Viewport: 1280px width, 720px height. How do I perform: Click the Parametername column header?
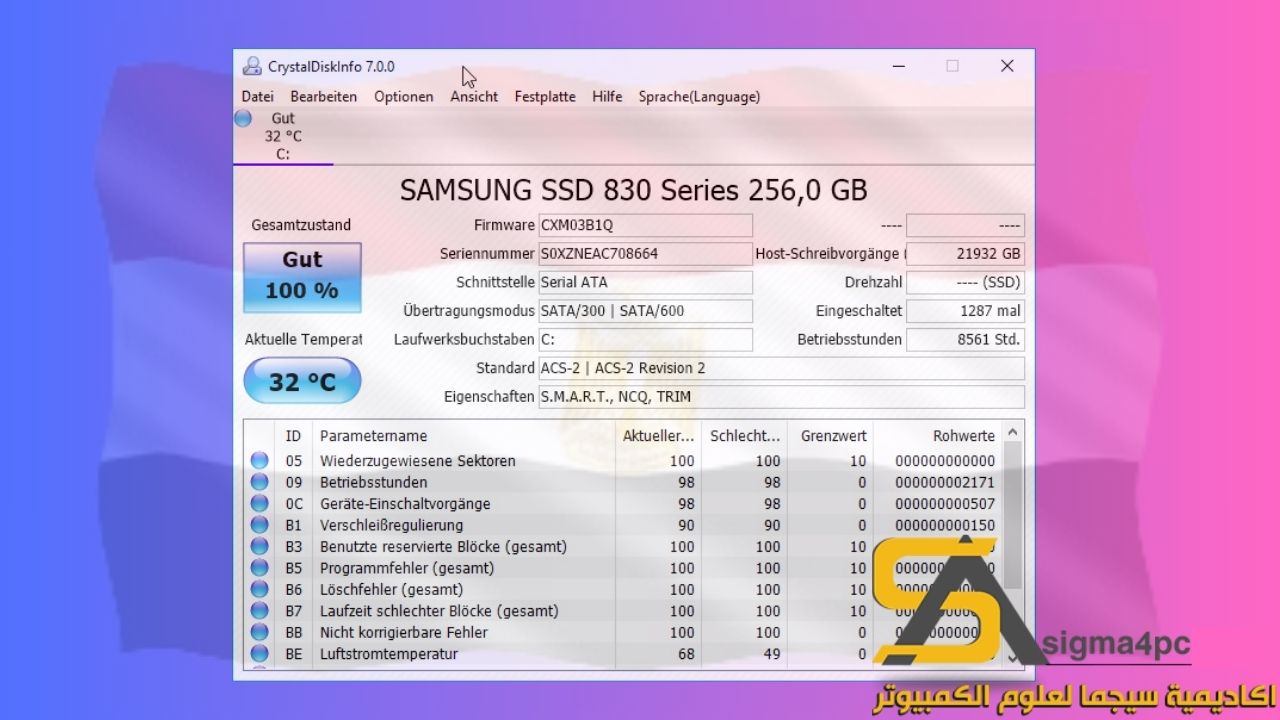[463, 436]
